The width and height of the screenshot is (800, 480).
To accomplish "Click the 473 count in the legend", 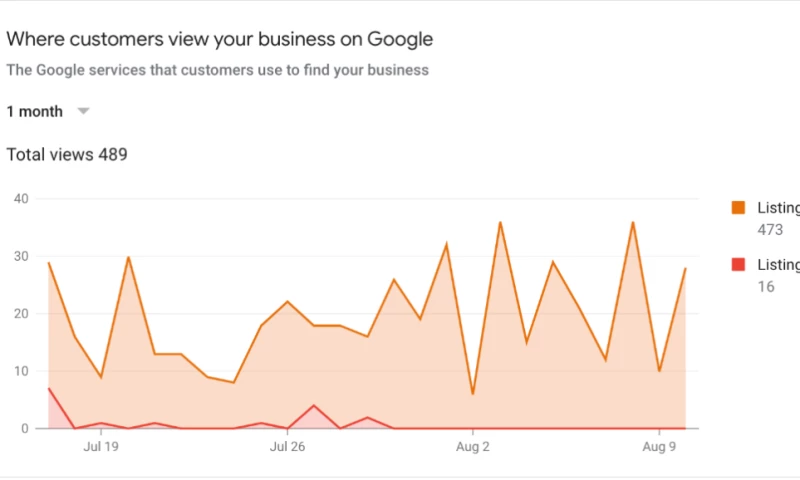I will [x=770, y=230].
